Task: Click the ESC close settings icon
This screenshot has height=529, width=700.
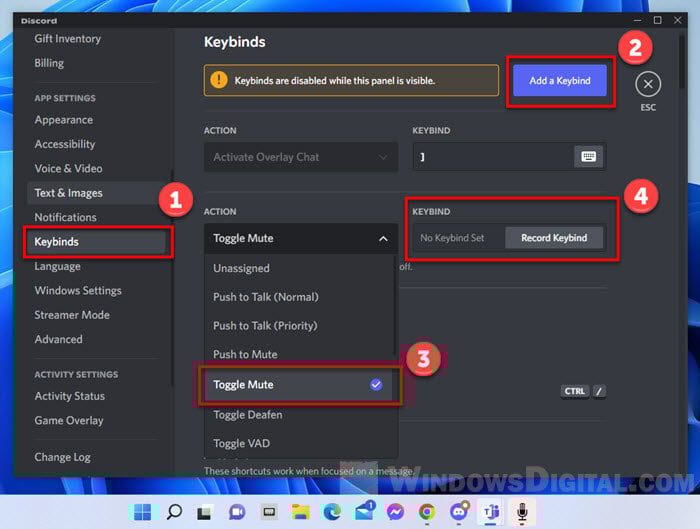Action: (x=648, y=84)
